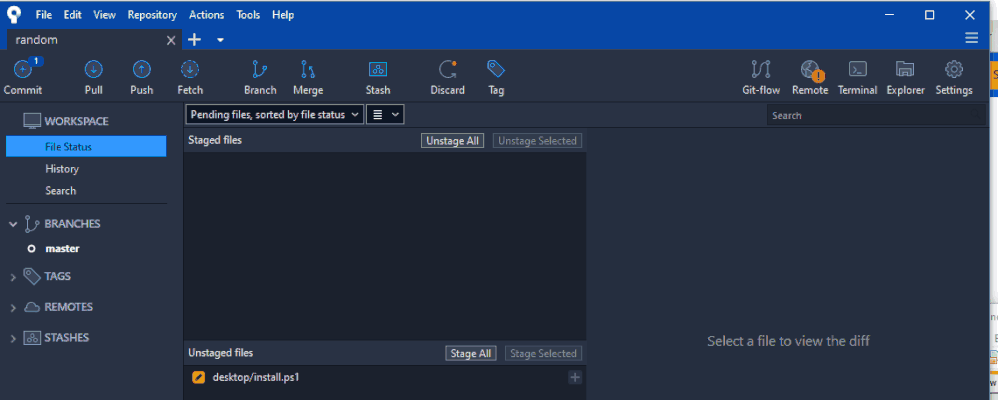
Task: Open the hamburger menu at top right
Action: (x=971, y=38)
